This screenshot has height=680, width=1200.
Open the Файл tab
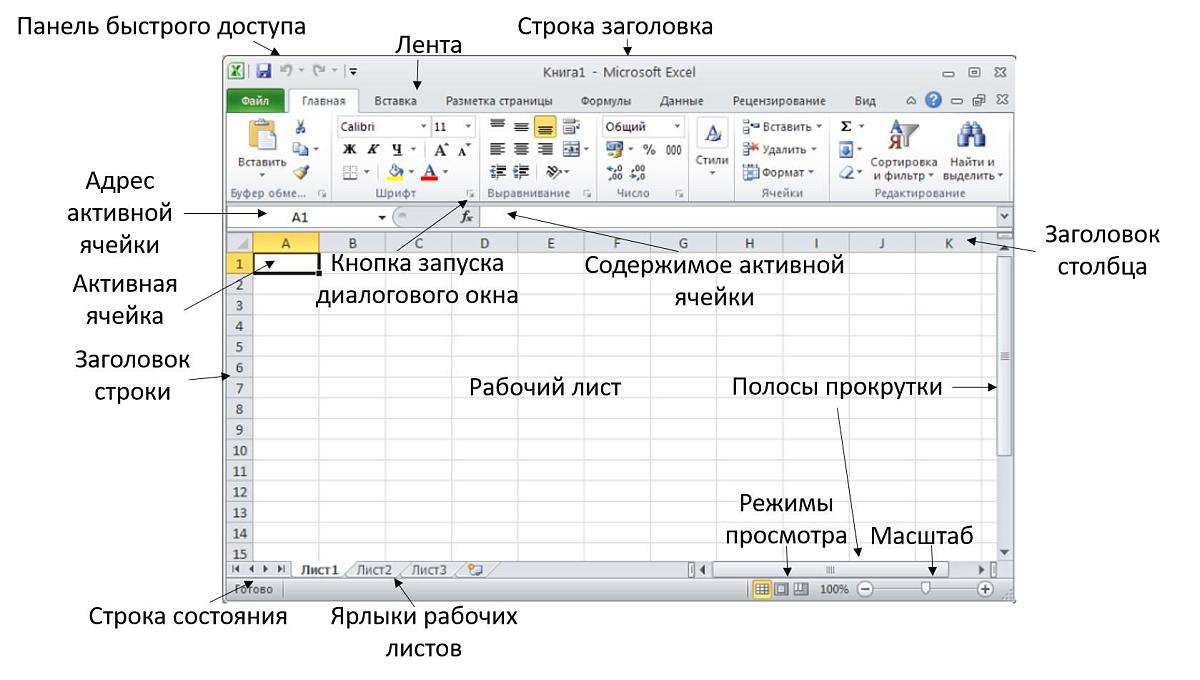click(x=255, y=101)
